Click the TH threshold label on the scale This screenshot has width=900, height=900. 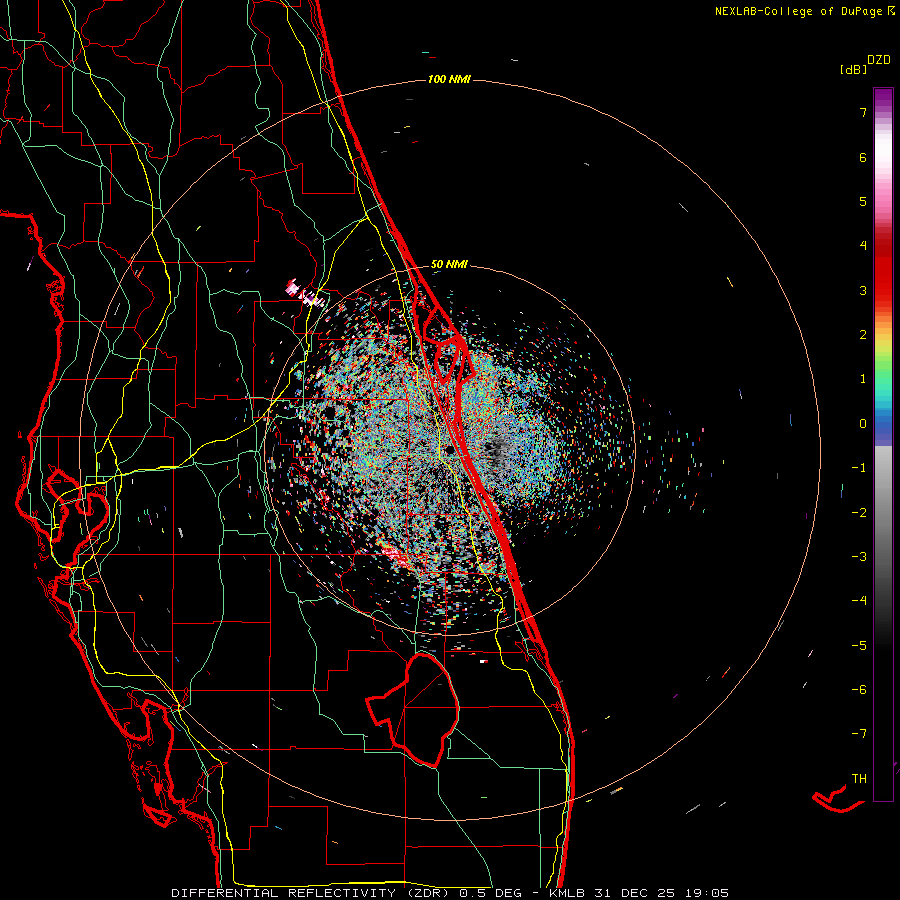pos(859,779)
